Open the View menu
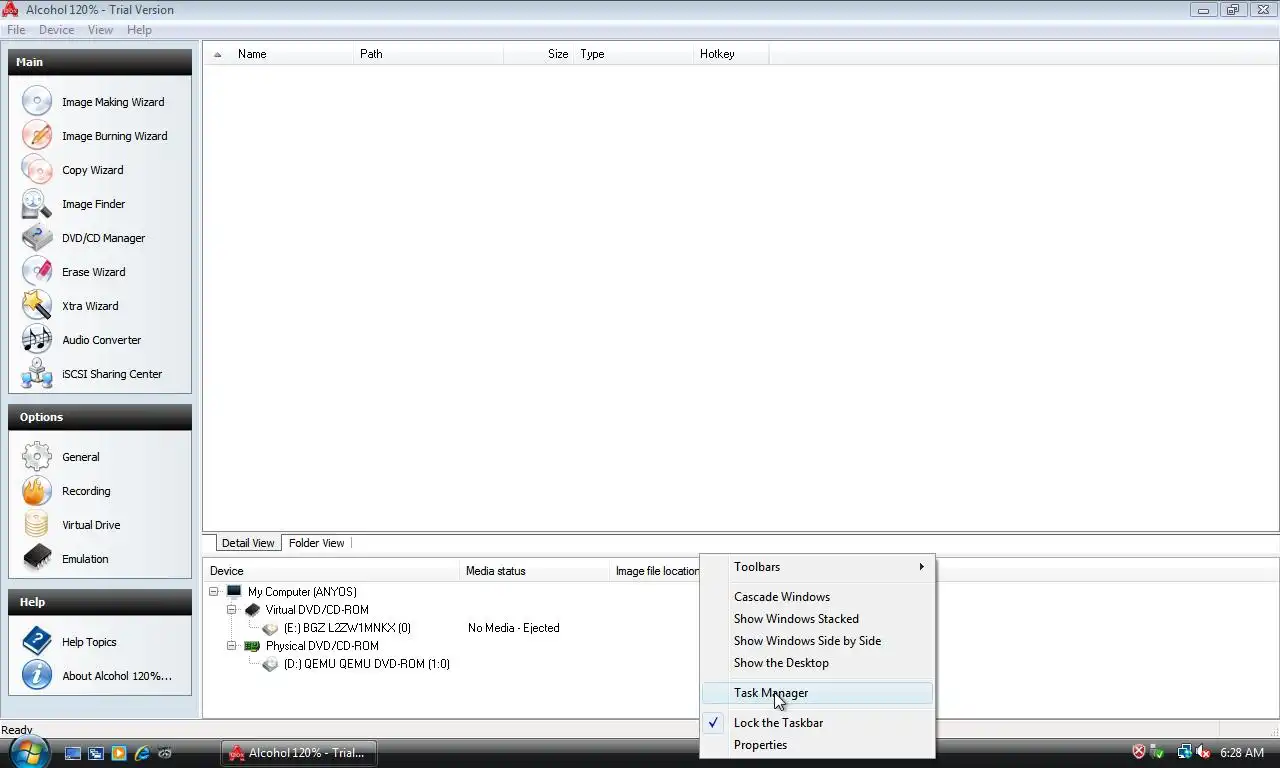Image resolution: width=1280 pixels, height=768 pixels. point(100,30)
